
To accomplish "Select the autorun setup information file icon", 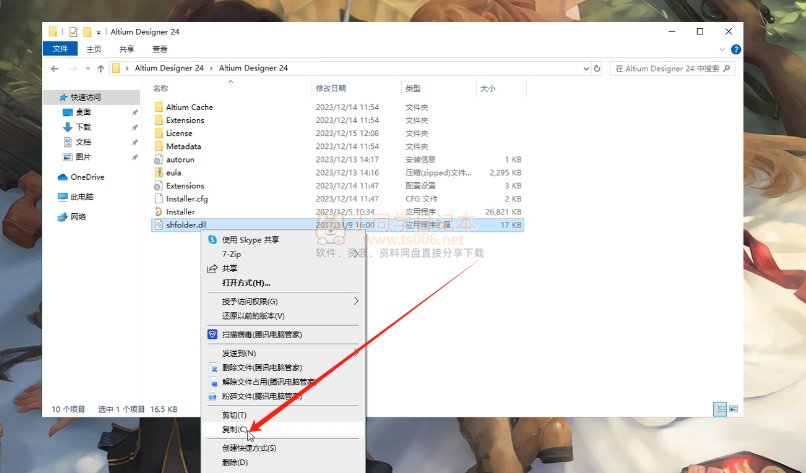I will (x=159, y=159).
